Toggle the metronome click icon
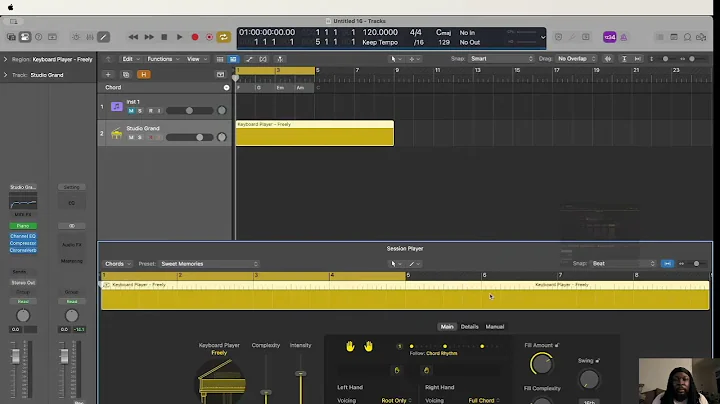Viewport: 720px width, 404px height. point(624,37)
